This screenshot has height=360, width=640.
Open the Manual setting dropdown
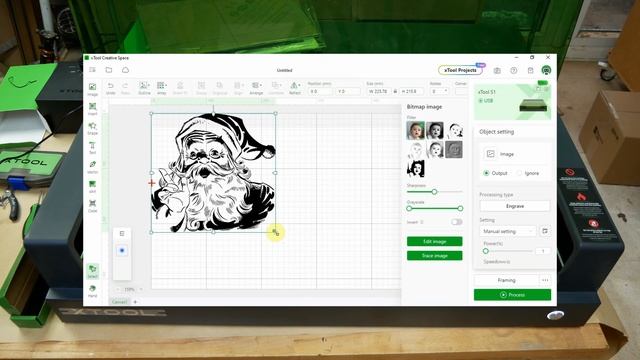pos(508,231)
